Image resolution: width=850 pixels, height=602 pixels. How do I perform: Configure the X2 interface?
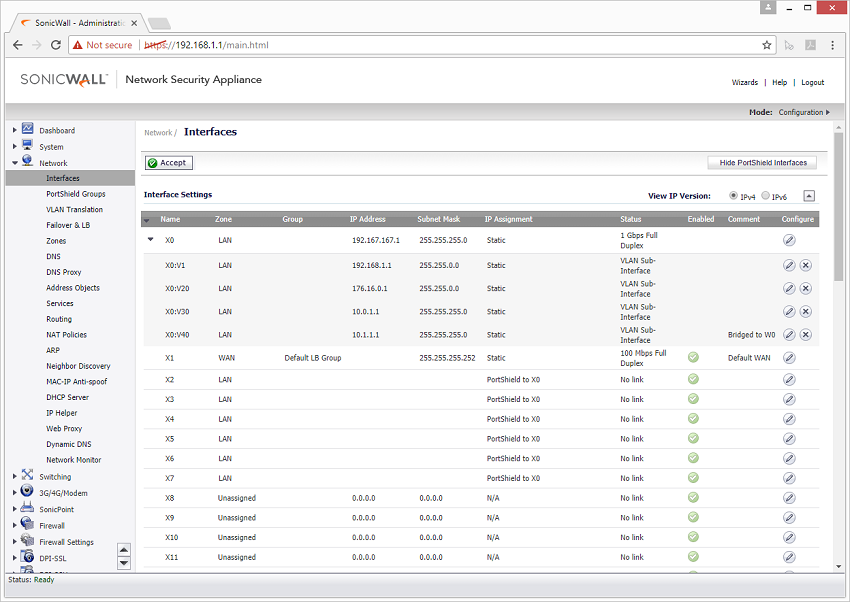(789, 380)
